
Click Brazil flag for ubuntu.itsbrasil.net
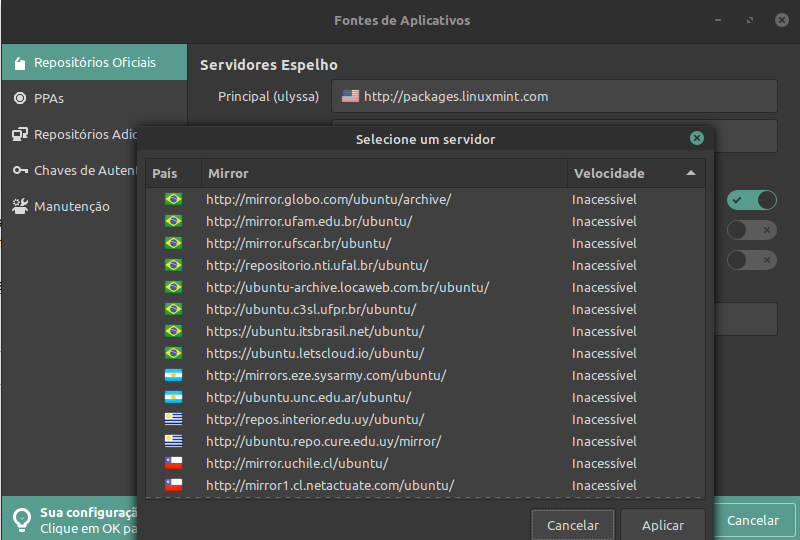click(173, 331)
